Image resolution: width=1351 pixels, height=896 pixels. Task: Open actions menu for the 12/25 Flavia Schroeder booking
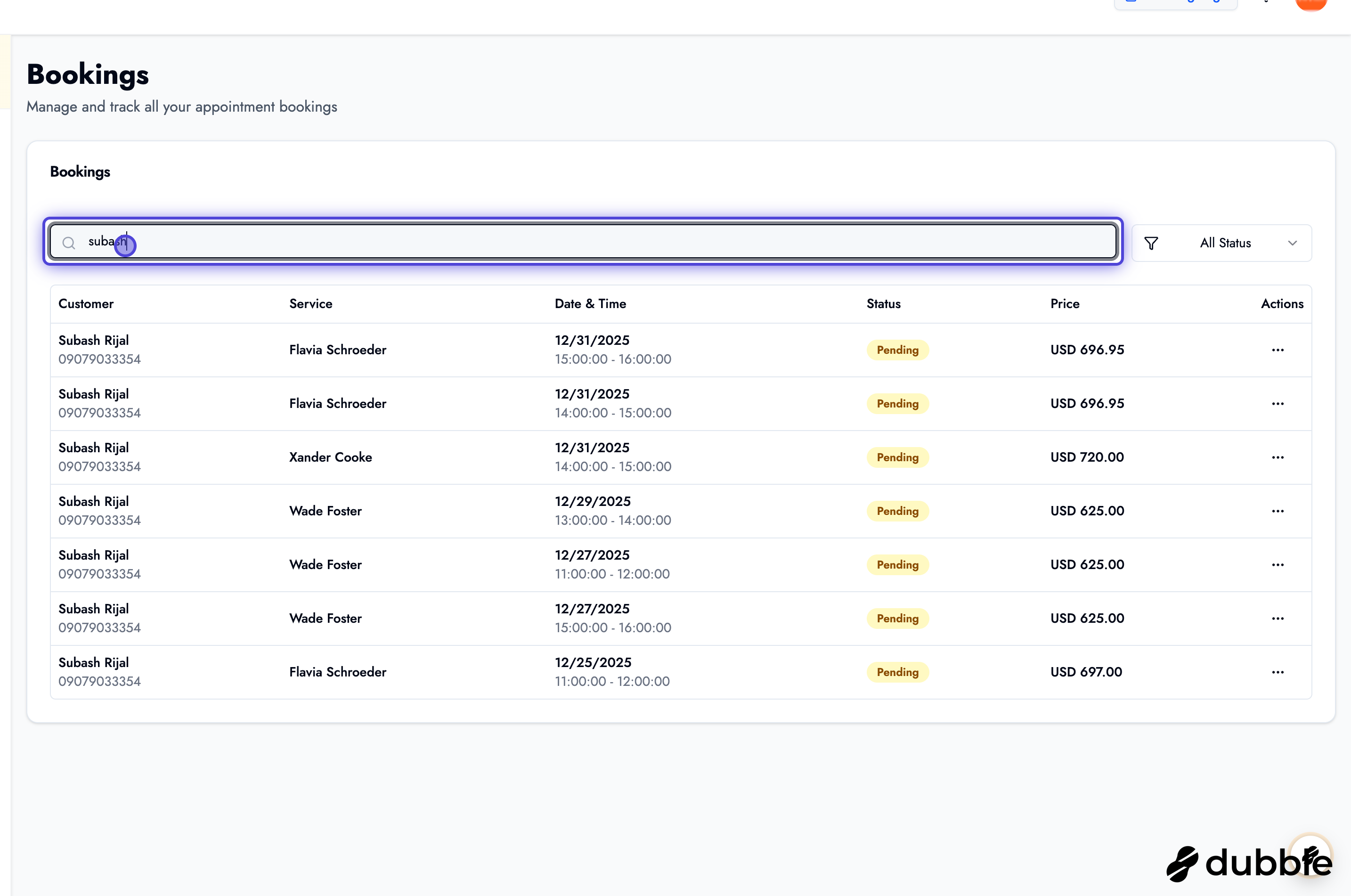pos(1278,672)
